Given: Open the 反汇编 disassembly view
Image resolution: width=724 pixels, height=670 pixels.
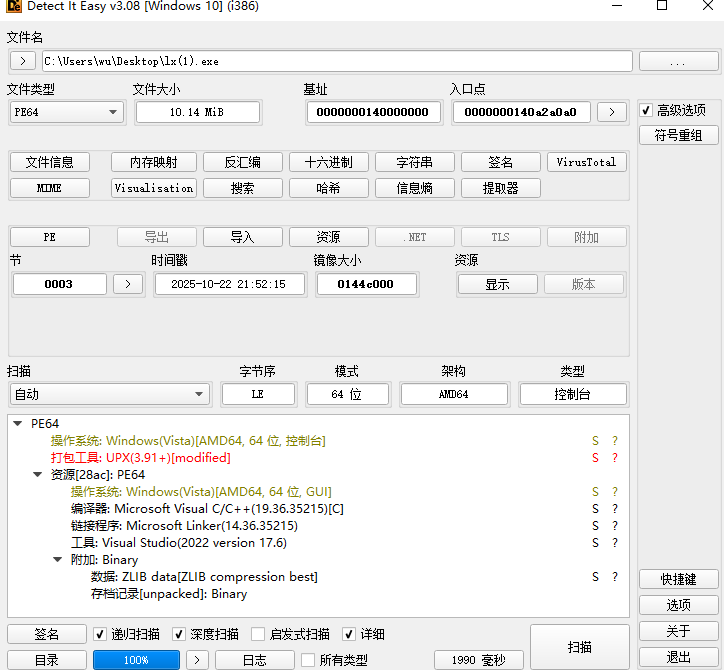Looking at the screenshot, I should (242, 162).
